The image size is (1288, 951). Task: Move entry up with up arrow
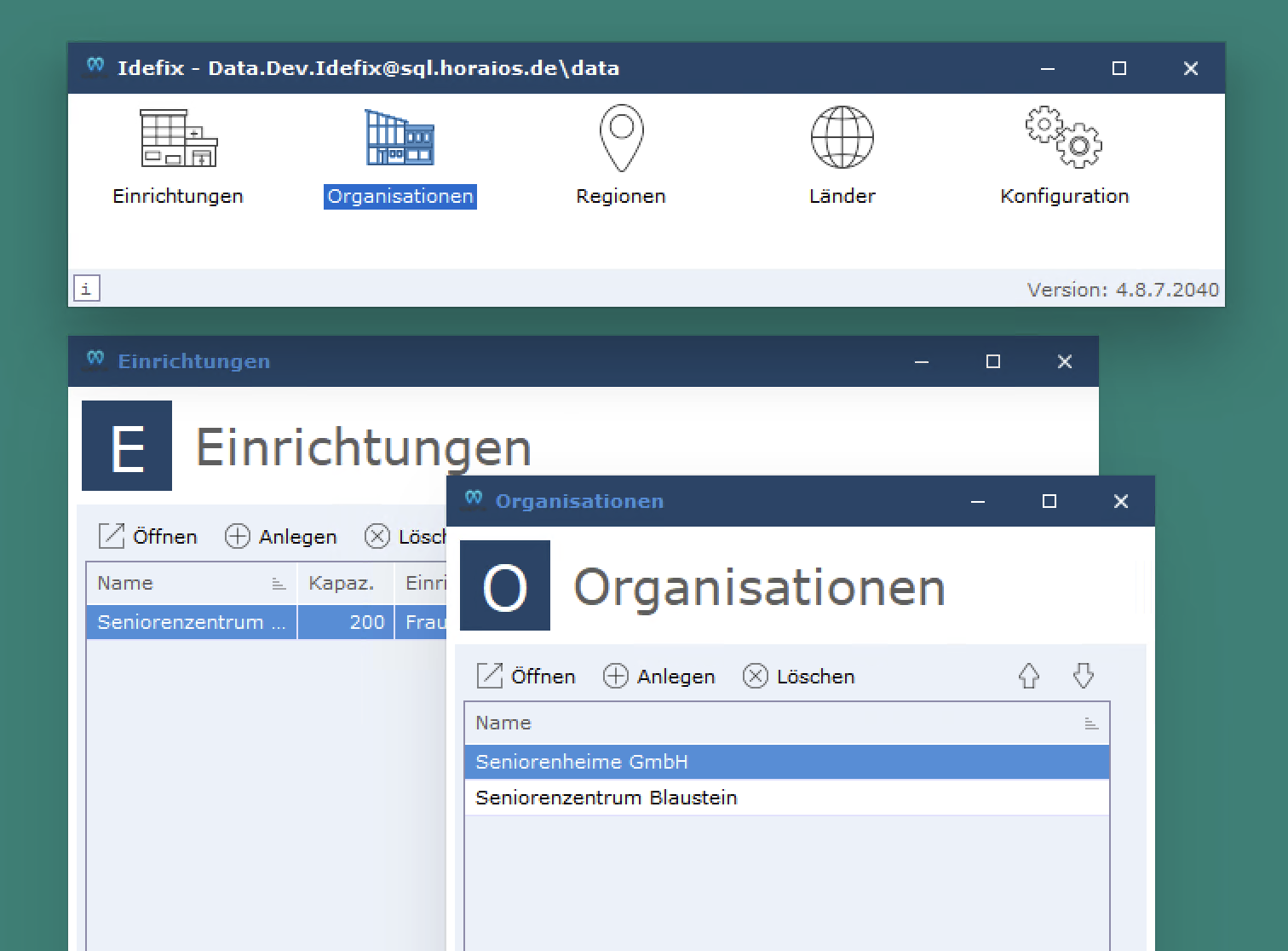[x=1029, y=677]
